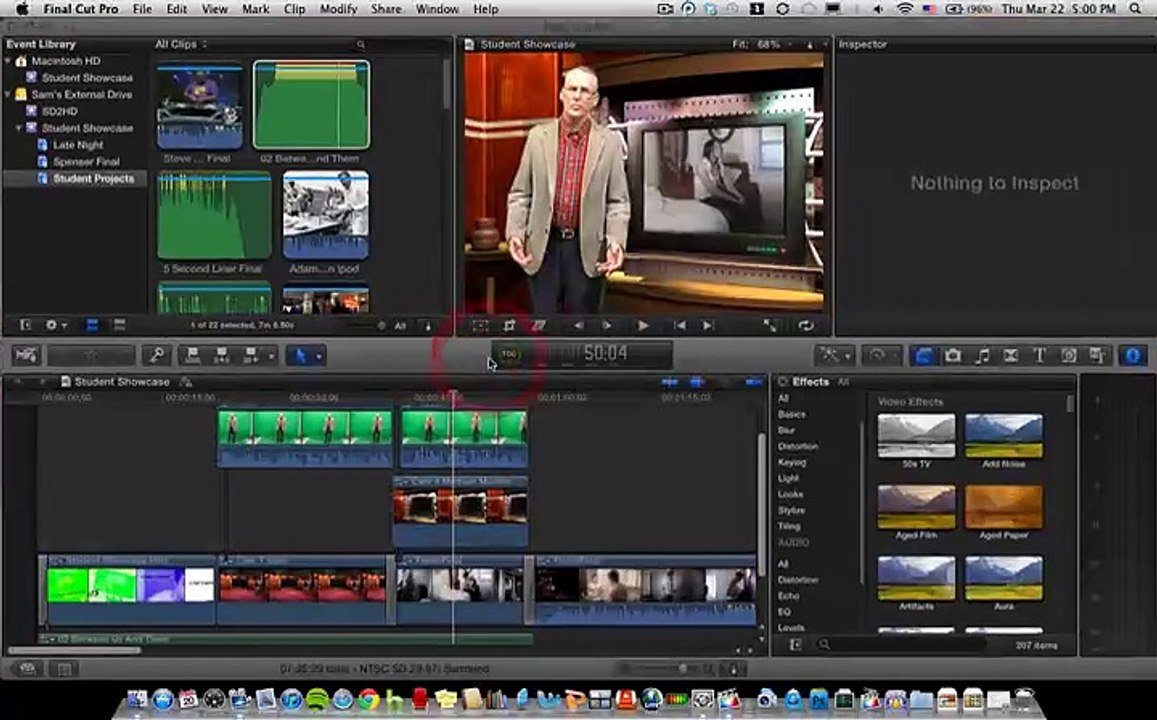Click the Crop tool in viewer
Viewport: 1157px width, 720px height.
[509, 325]
